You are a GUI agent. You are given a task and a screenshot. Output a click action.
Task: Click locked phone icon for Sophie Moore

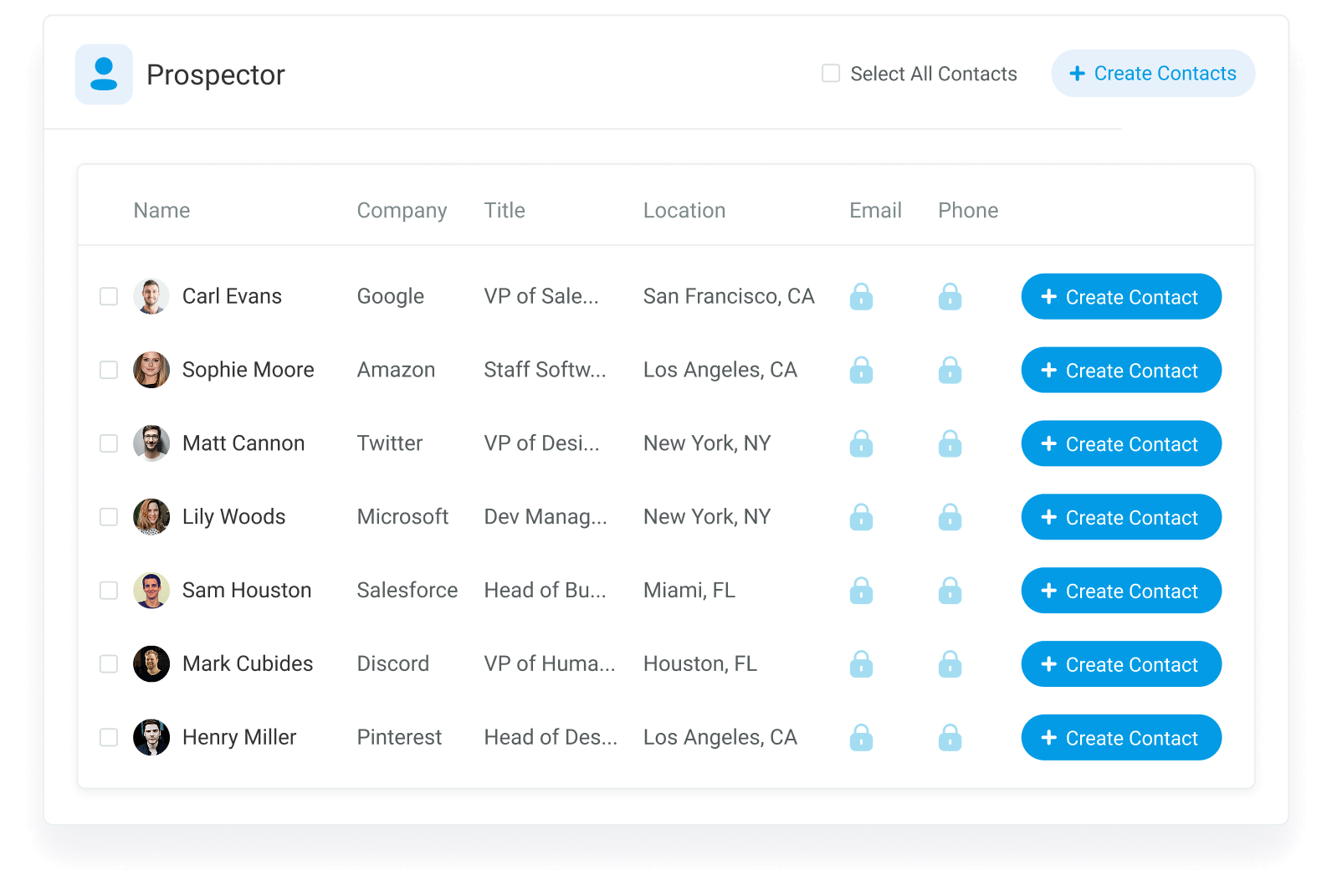tap(950, 370)
